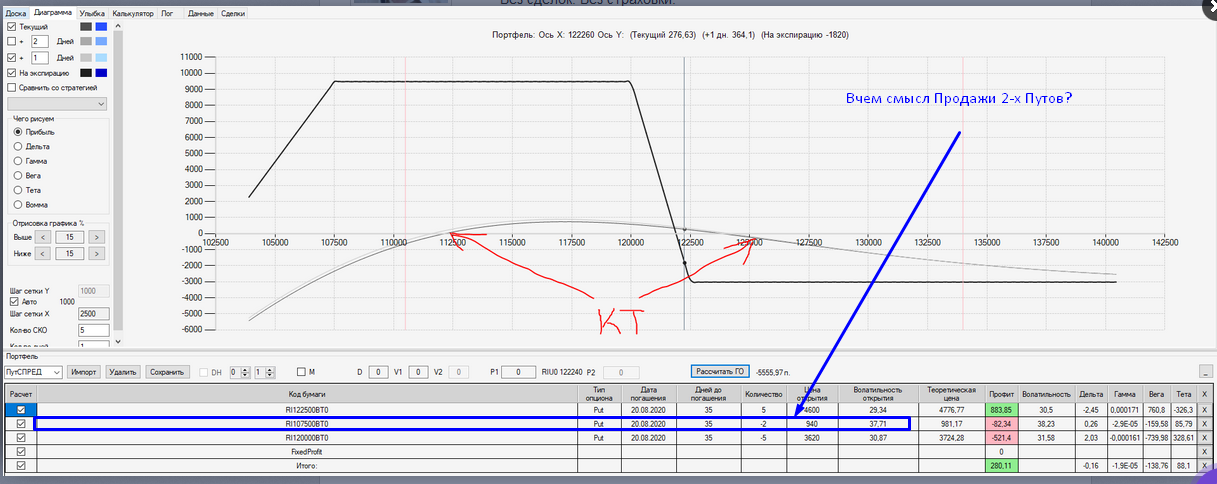Click the 4776,77 theoretical price cell

(951, 410)
